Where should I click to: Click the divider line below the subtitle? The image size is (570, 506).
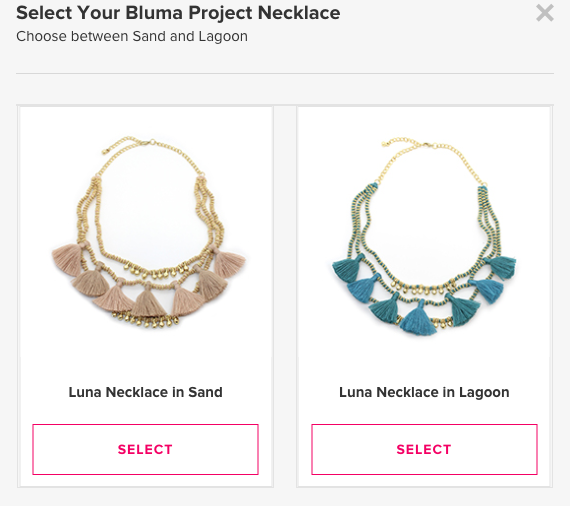[x=285, y=73]
